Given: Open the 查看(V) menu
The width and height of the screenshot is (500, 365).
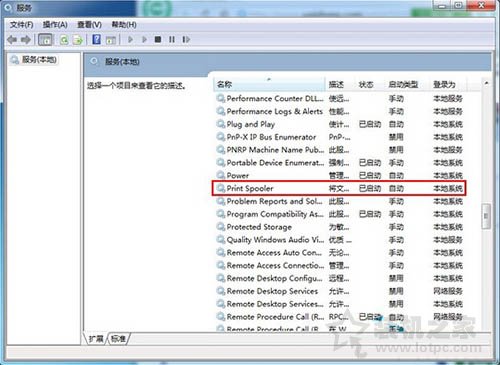Looking at the screenshot, I should 89,25.
